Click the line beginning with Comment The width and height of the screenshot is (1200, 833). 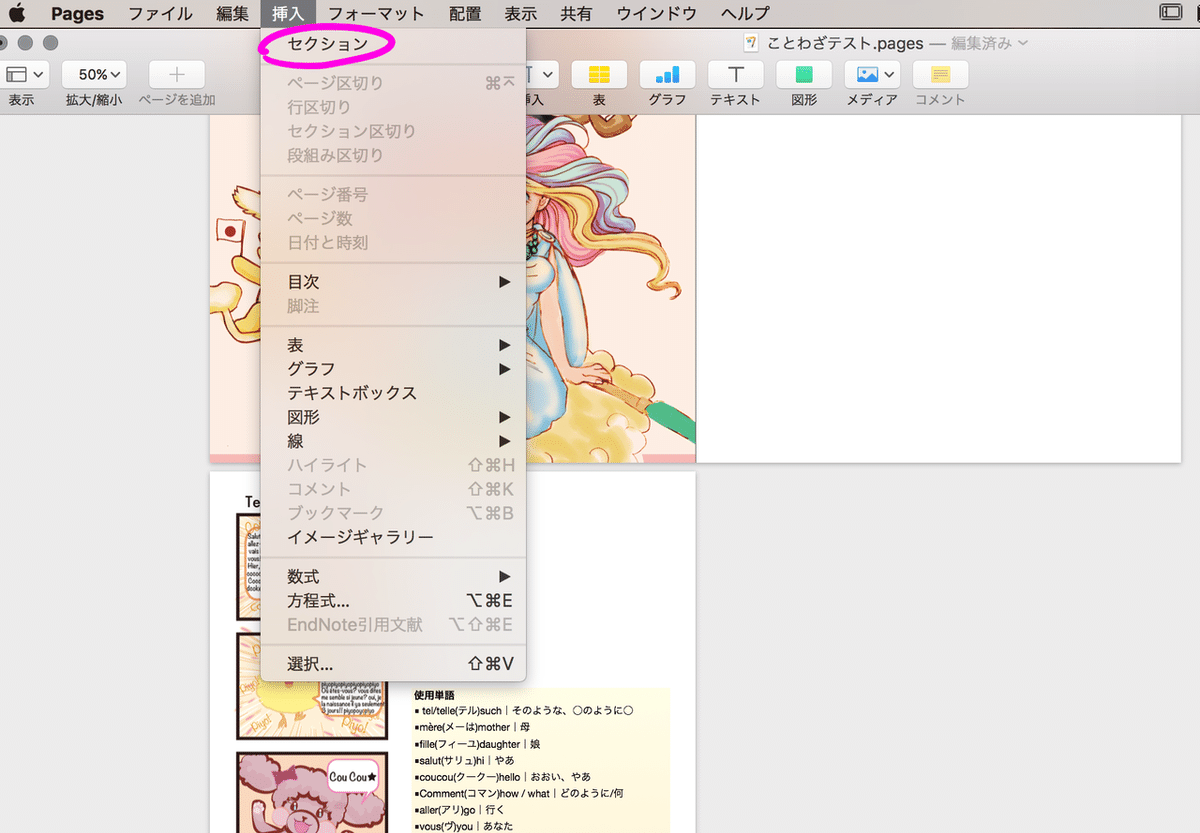pos(519,793)
